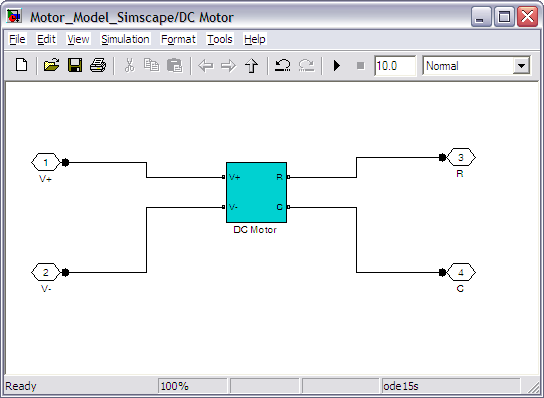Maximize the DC Motor window
Viewport: 544px width, 398px height.
tap(504, 17)
